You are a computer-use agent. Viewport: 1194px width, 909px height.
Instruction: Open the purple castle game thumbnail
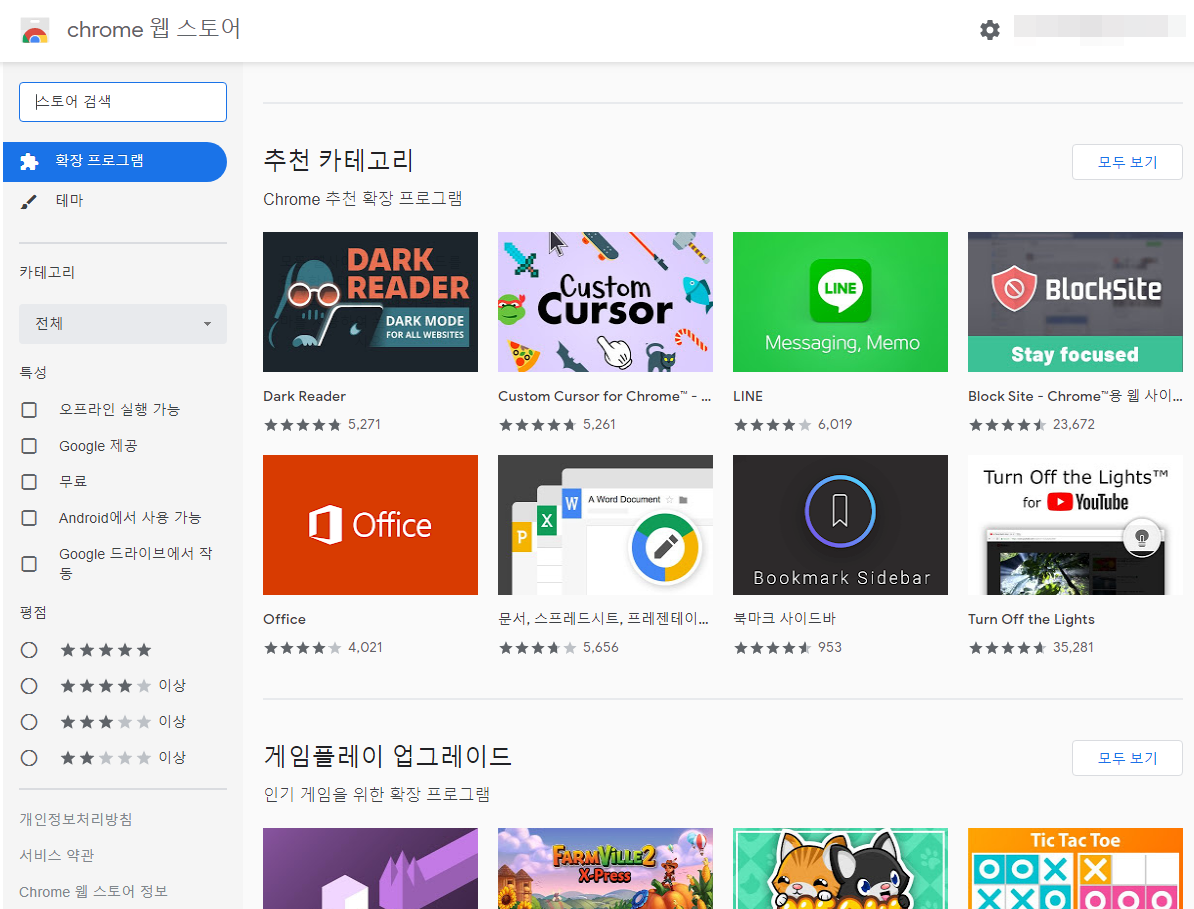[x=370, y=869]
